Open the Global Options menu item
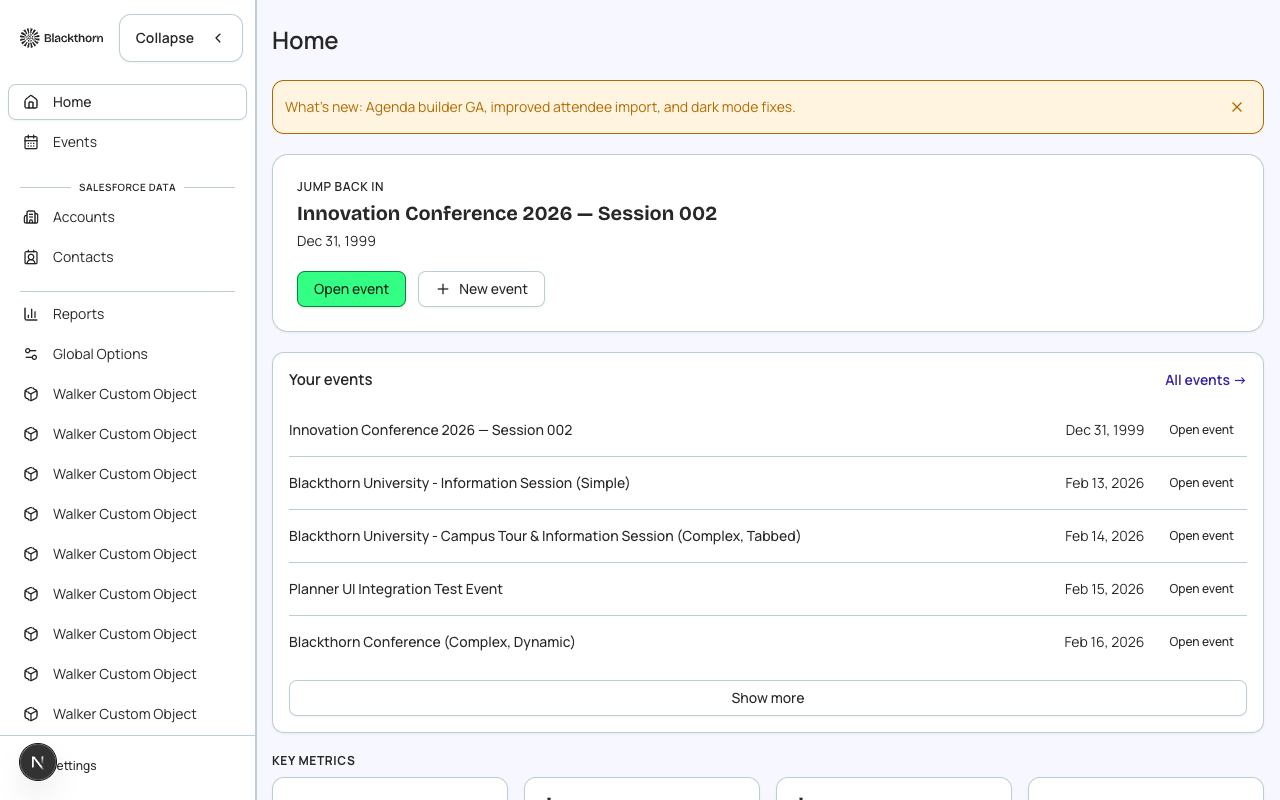The height and width of the screenshot is (800, 1280). tap(127, 354)
